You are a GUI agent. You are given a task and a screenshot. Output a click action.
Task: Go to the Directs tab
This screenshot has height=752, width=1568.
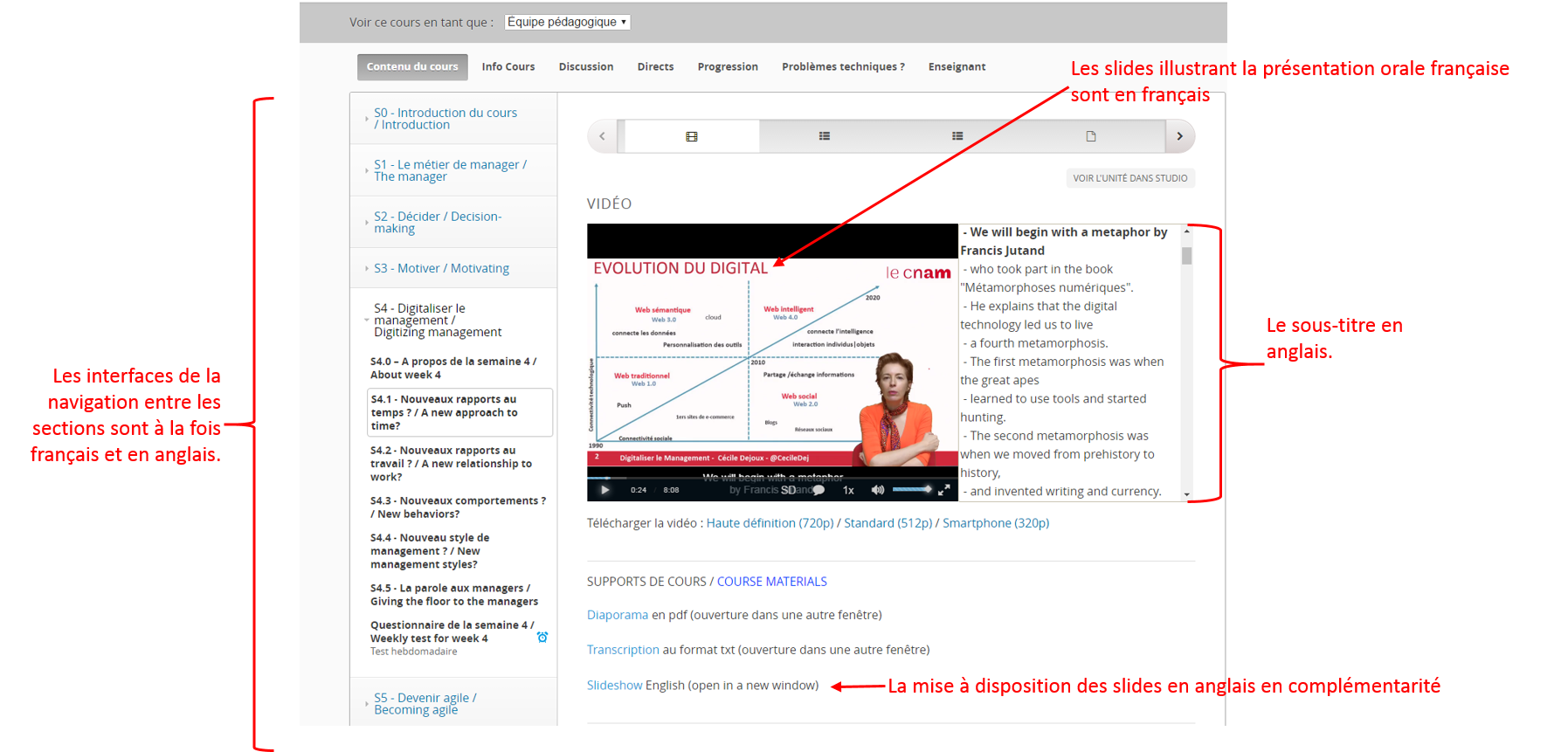(x=655, y=66)
